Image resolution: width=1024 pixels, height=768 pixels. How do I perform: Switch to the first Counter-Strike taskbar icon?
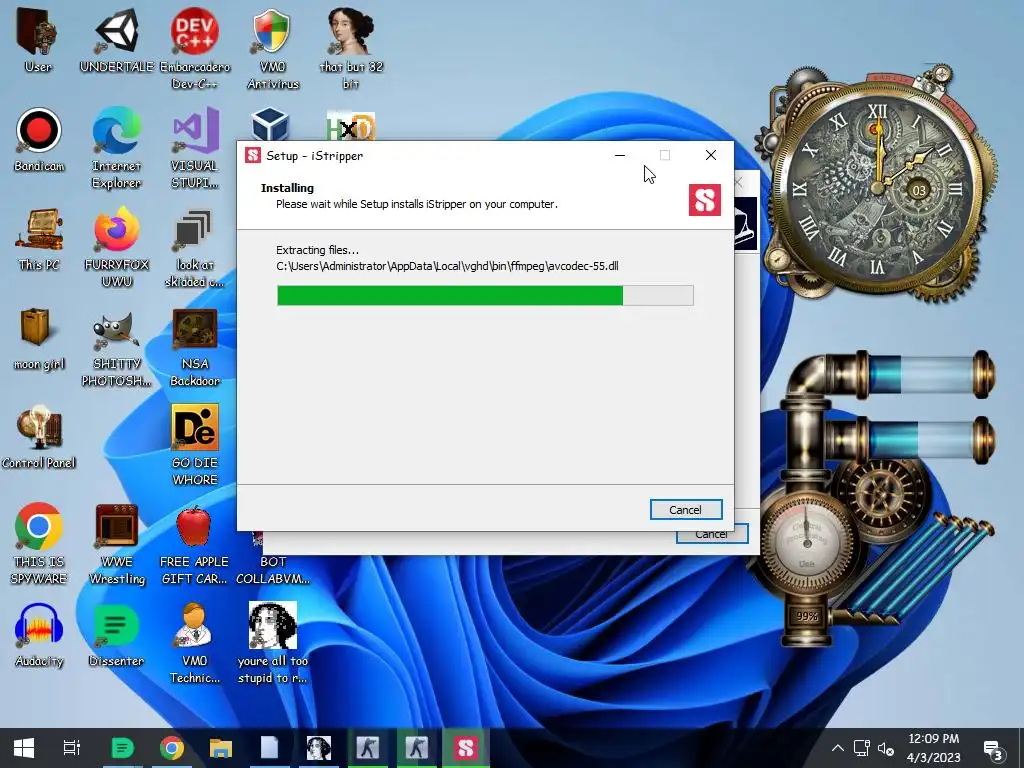click(x=368, y=748)
